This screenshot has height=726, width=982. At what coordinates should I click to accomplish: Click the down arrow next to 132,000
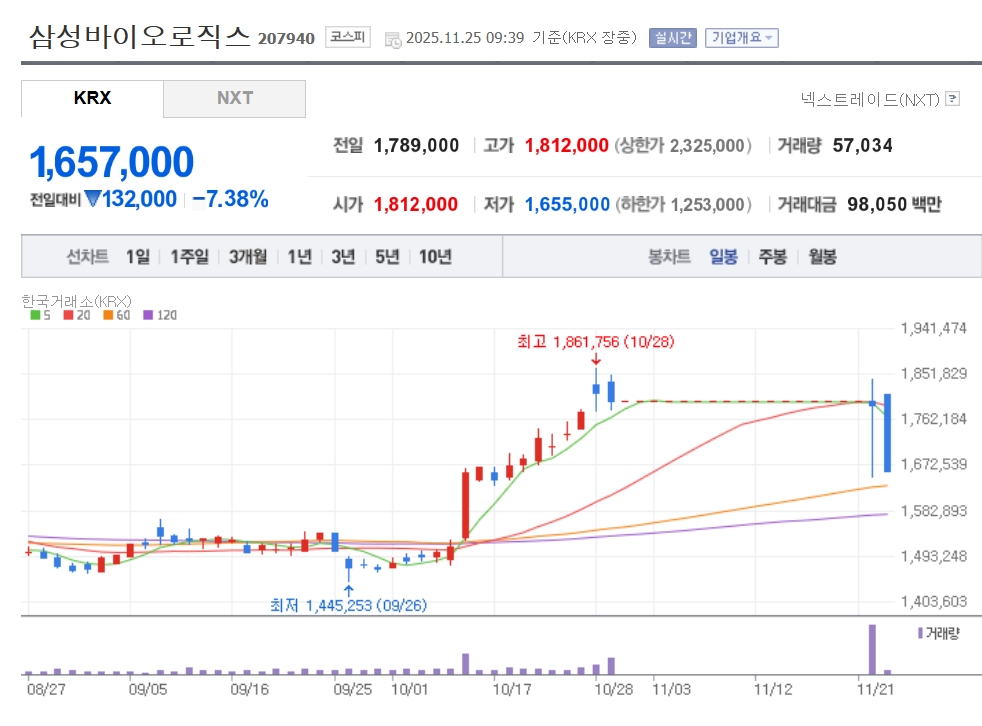tap(92, 199)
